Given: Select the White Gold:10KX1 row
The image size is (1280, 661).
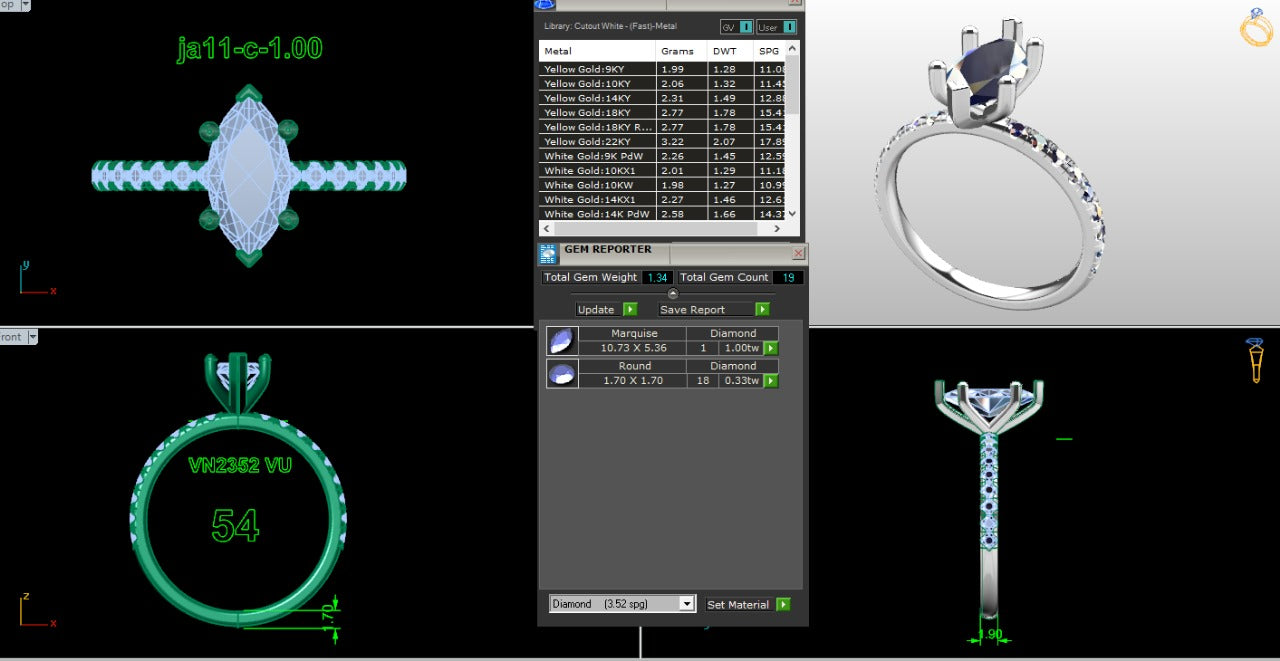Looking at the screenshot, I should (662, 171).
